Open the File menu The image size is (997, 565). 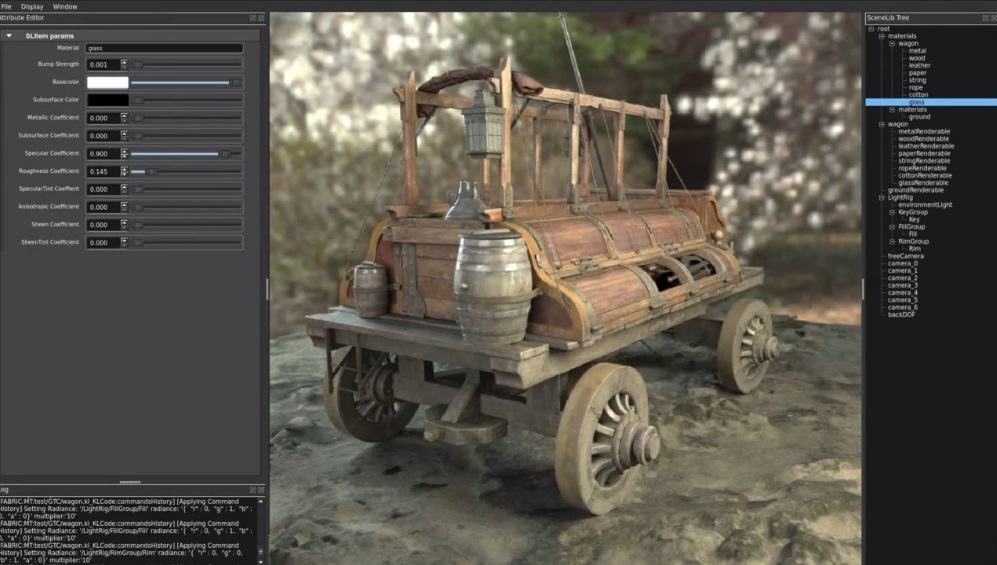6,6
